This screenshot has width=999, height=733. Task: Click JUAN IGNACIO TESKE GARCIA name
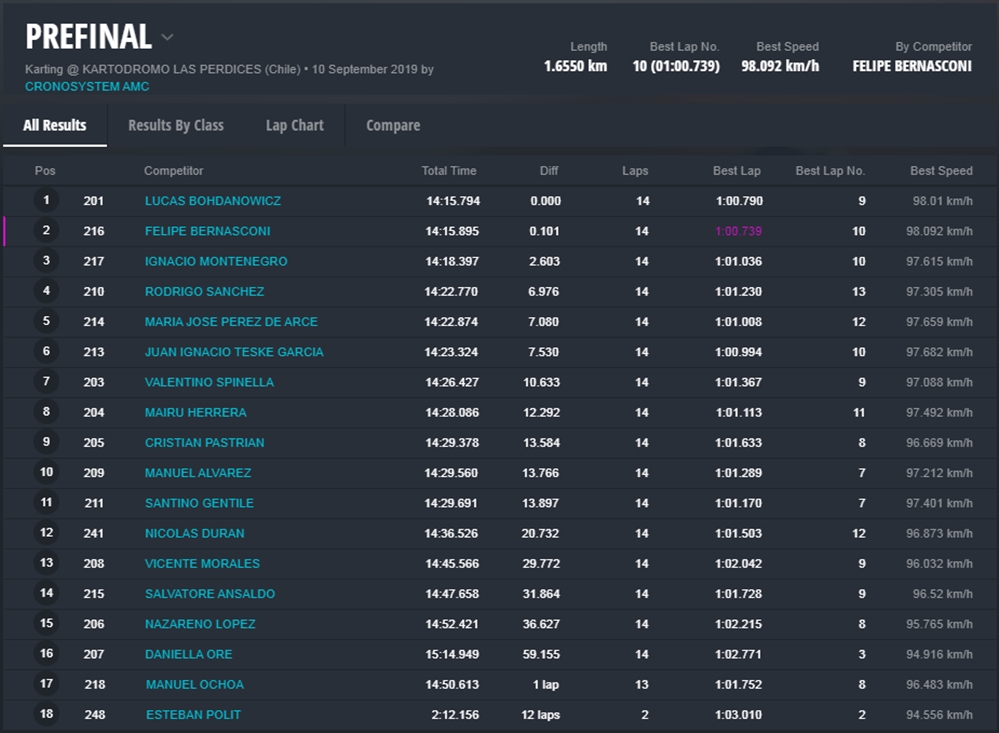click(x=234, y=352)
